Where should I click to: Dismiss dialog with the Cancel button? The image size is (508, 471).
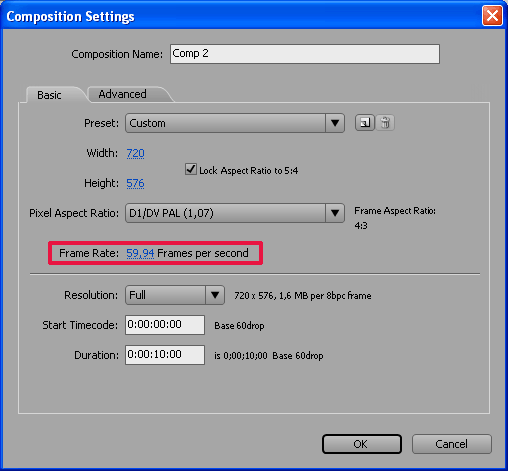[452, 444]
